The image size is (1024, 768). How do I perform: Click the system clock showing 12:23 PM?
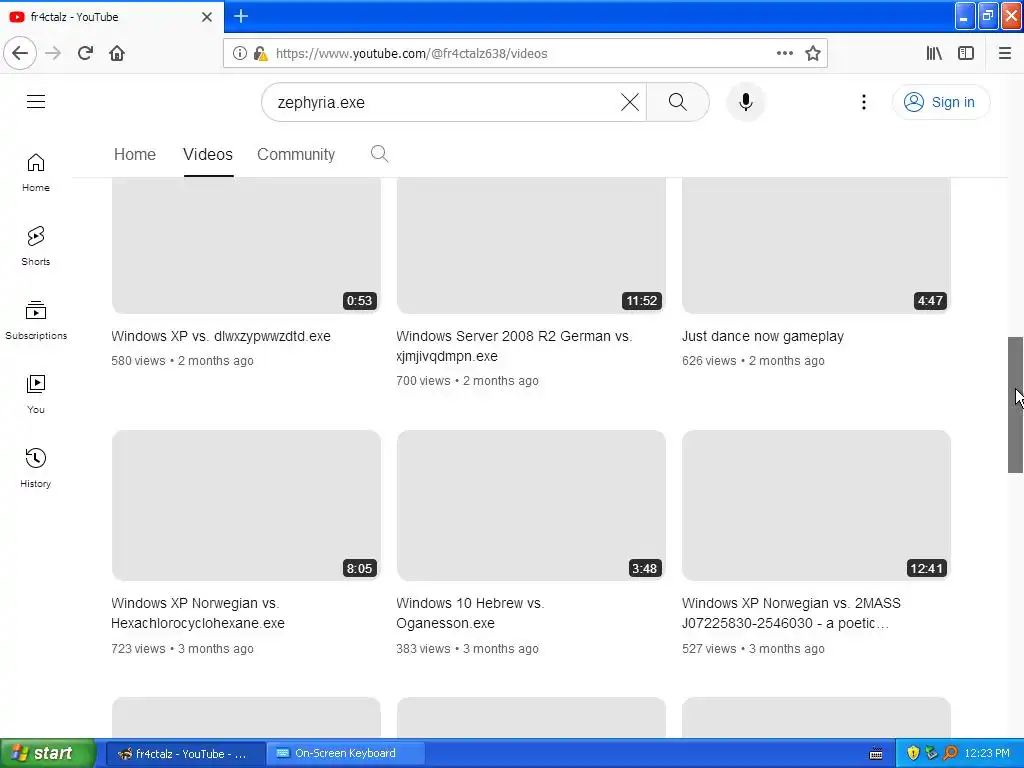(986, 754)
